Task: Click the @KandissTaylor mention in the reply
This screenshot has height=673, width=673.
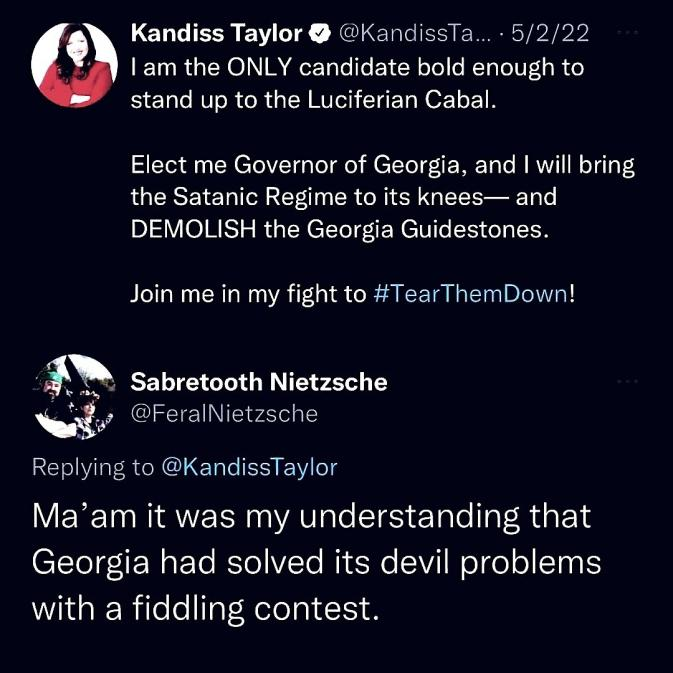Action: point(248,467)
